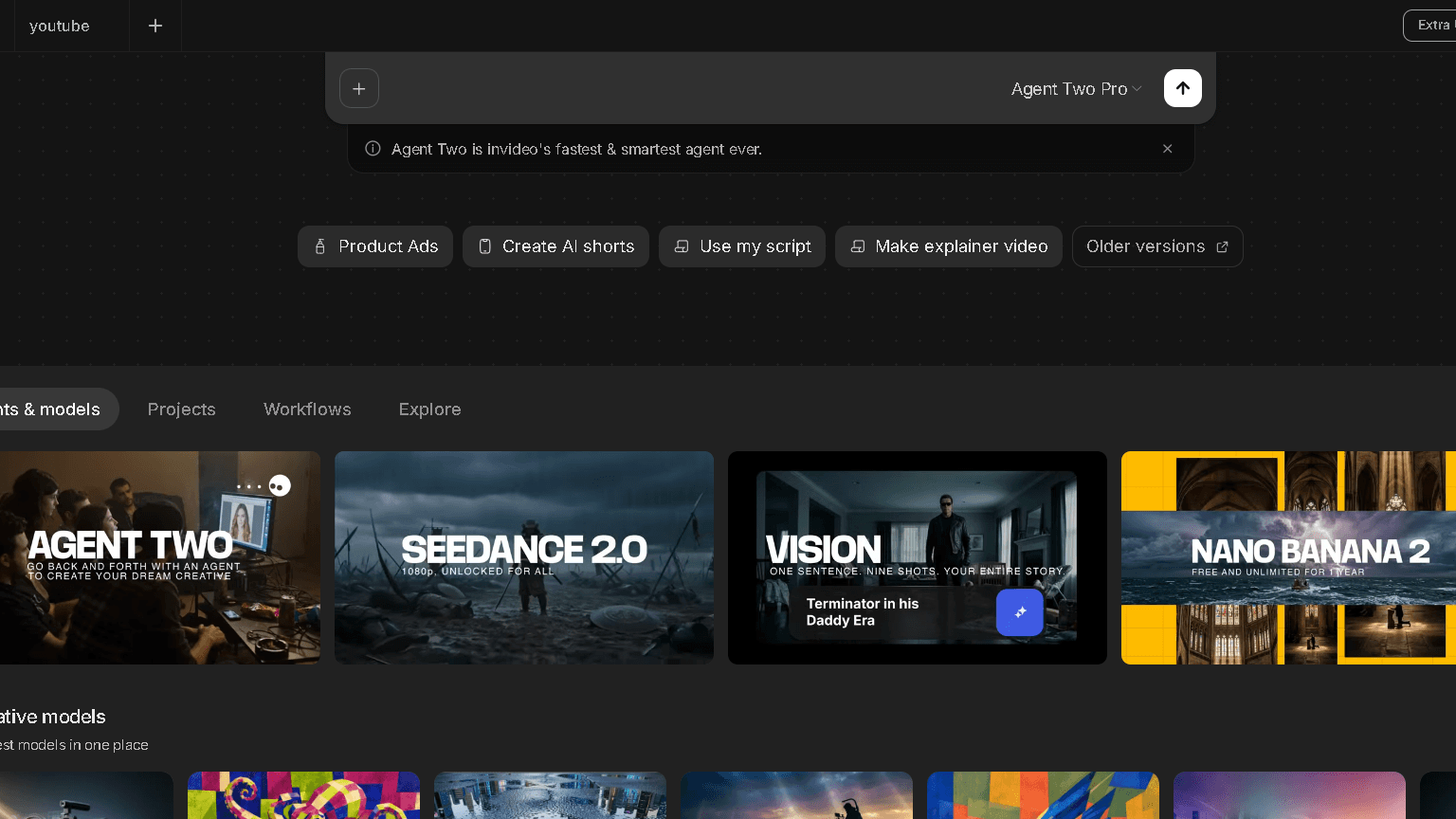The height and width of the screenshot is (819, 1456).
Task: Select the Product Ads shortcut
Action: (375, 246)
